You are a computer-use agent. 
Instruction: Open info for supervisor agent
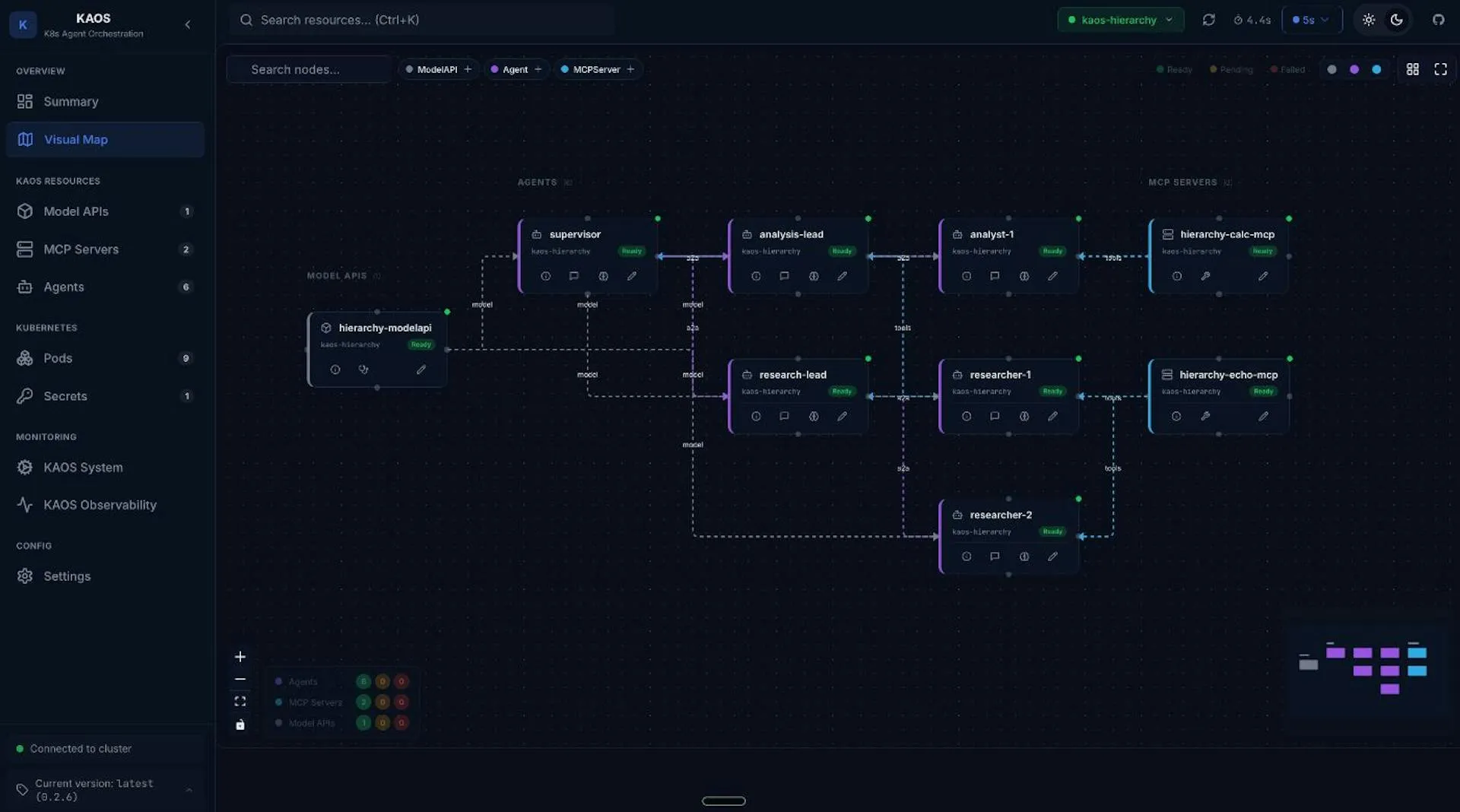coord(545,276)
